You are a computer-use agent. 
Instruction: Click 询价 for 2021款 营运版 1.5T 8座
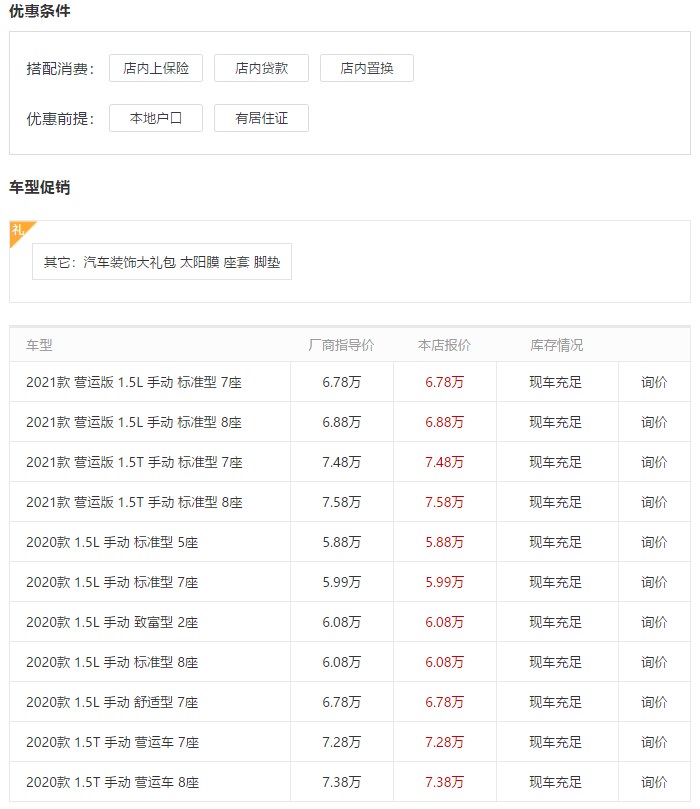point(654,502)
